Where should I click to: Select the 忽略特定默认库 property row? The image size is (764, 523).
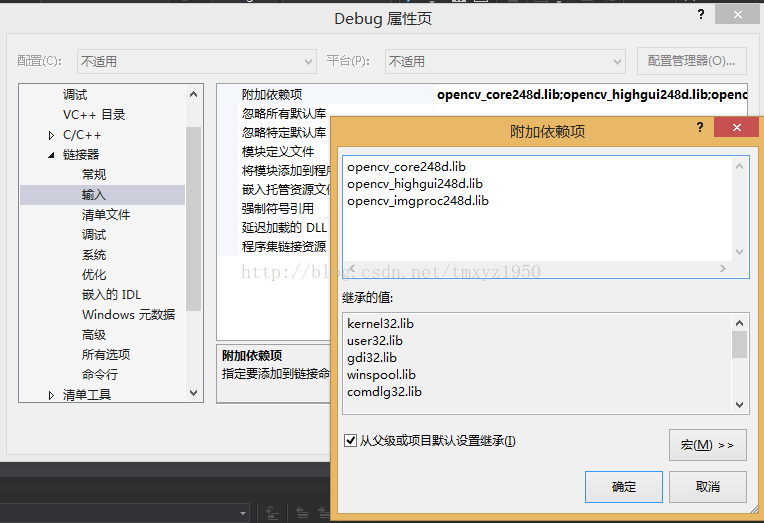click(284, 133)
